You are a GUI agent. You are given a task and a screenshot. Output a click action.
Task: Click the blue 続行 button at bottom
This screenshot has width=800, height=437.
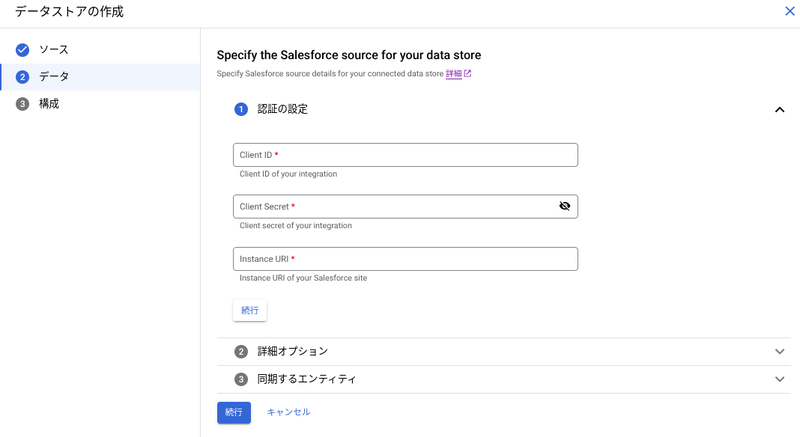234,413
